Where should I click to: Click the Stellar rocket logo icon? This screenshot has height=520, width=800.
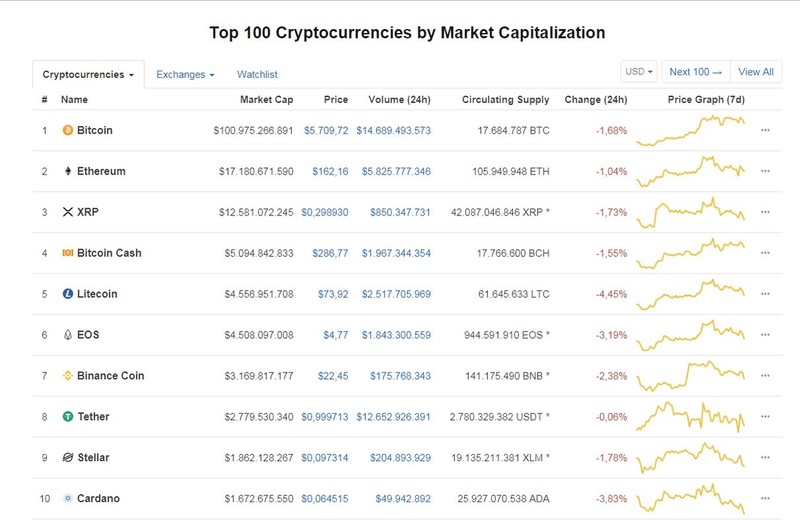(67, 457)
